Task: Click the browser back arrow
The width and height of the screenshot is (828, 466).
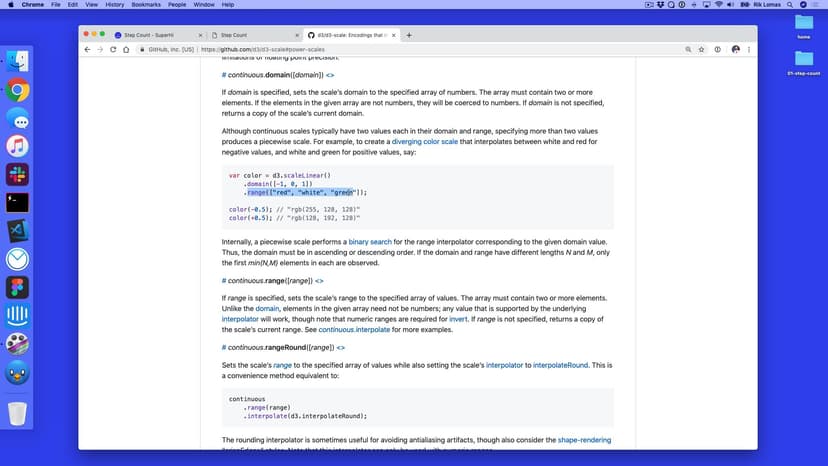Action: coord(88,49)
